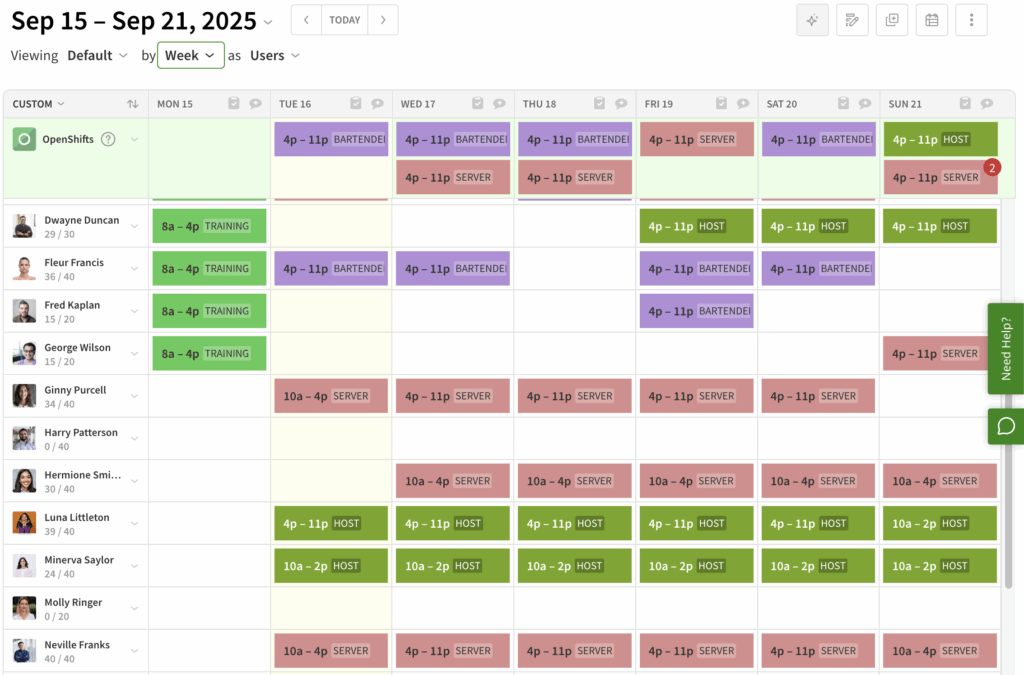Open the edit schedule pencil icon
The image size is (1024, 675).
pyautogui.click(x=852, y=20)
